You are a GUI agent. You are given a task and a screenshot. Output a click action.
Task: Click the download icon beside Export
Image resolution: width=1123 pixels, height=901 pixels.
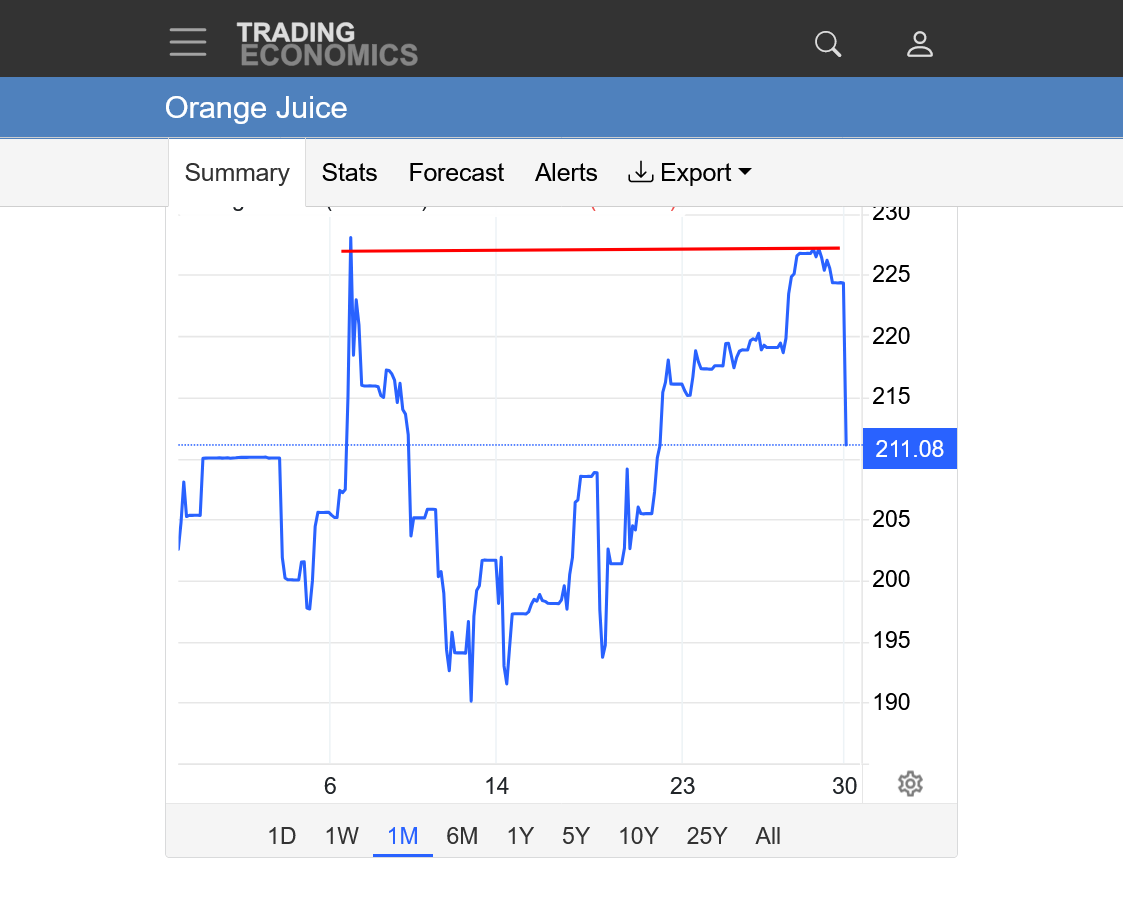[640, 173]
